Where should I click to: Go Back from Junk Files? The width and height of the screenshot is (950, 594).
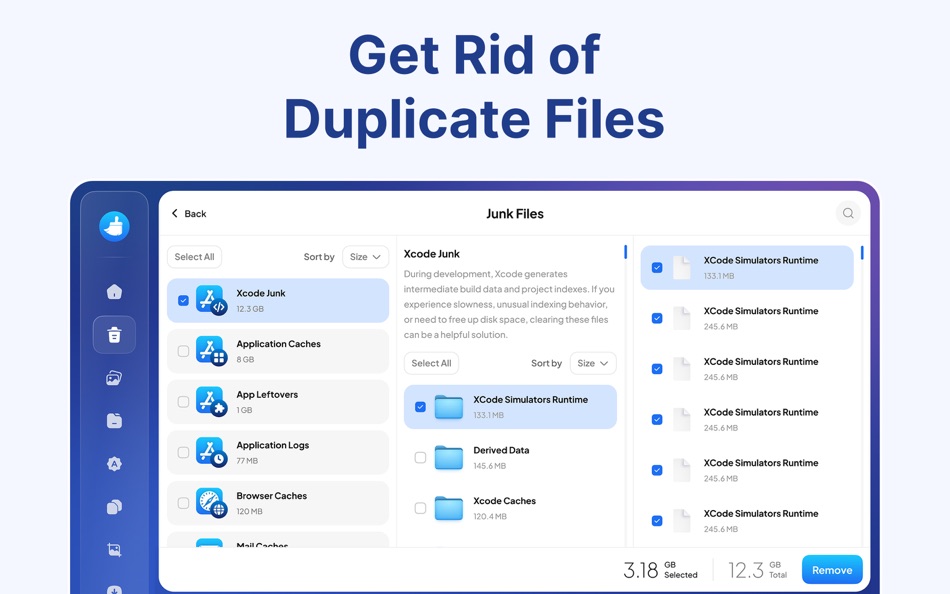(x=188, y=213)
